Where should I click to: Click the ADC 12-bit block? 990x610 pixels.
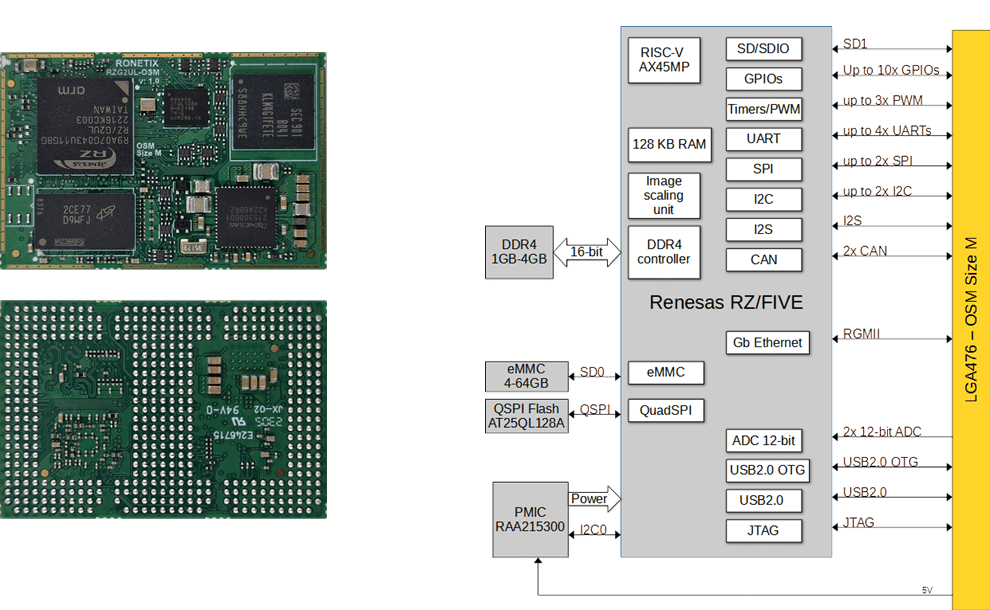coord(763,441)
